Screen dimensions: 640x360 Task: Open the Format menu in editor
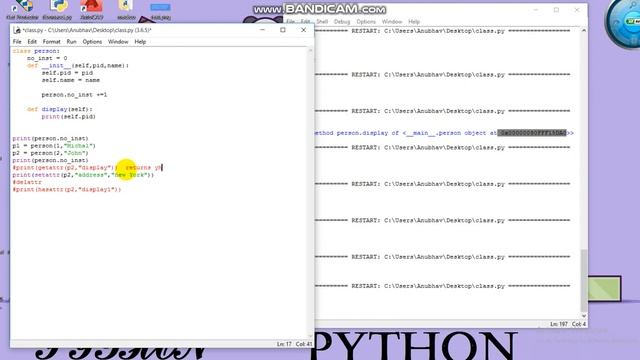tap(51, 42)
